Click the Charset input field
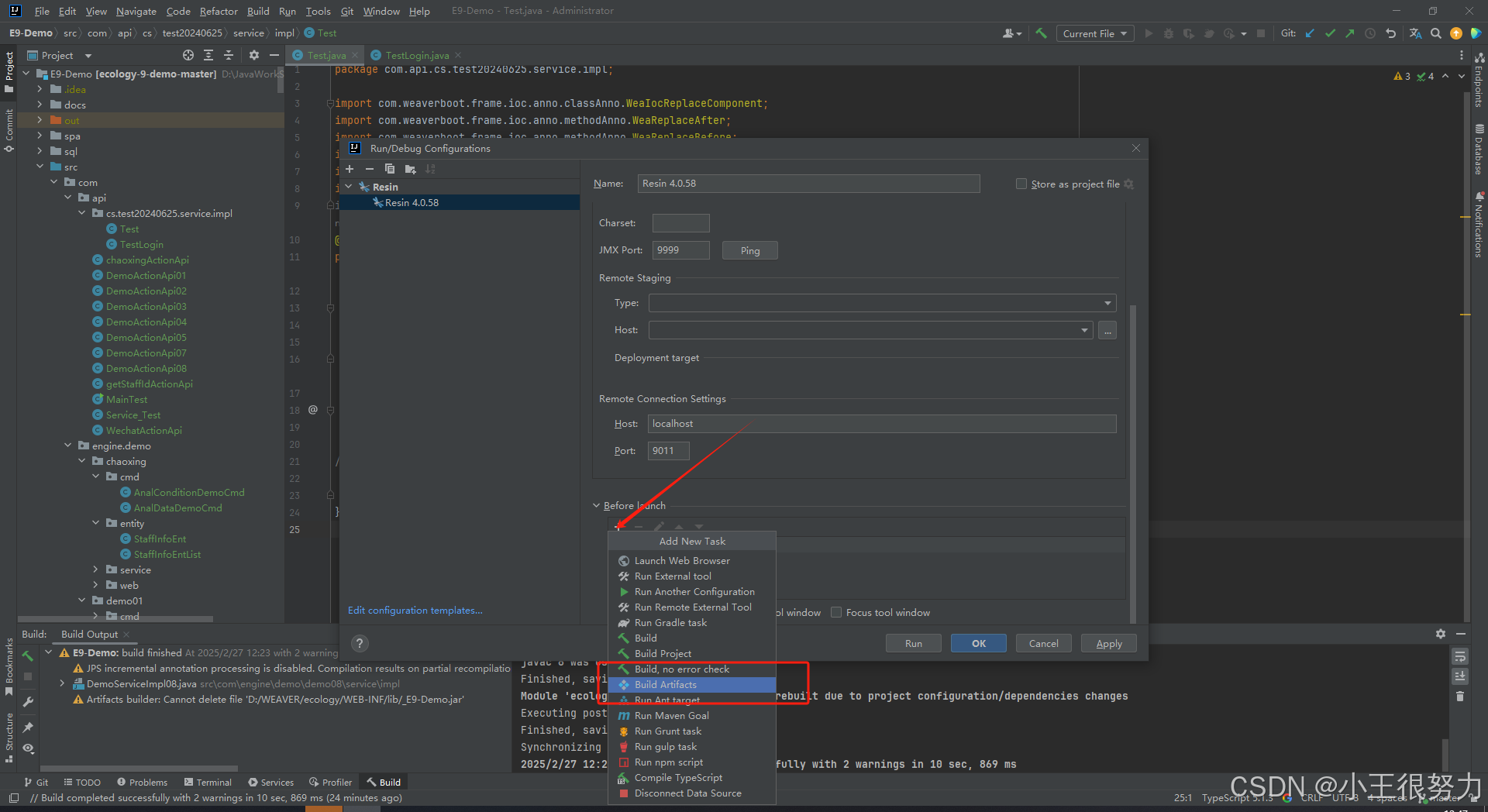Image resolution: width=1488 pixels, height=812 pixels. pyautogui.click(x=680, y=223)
